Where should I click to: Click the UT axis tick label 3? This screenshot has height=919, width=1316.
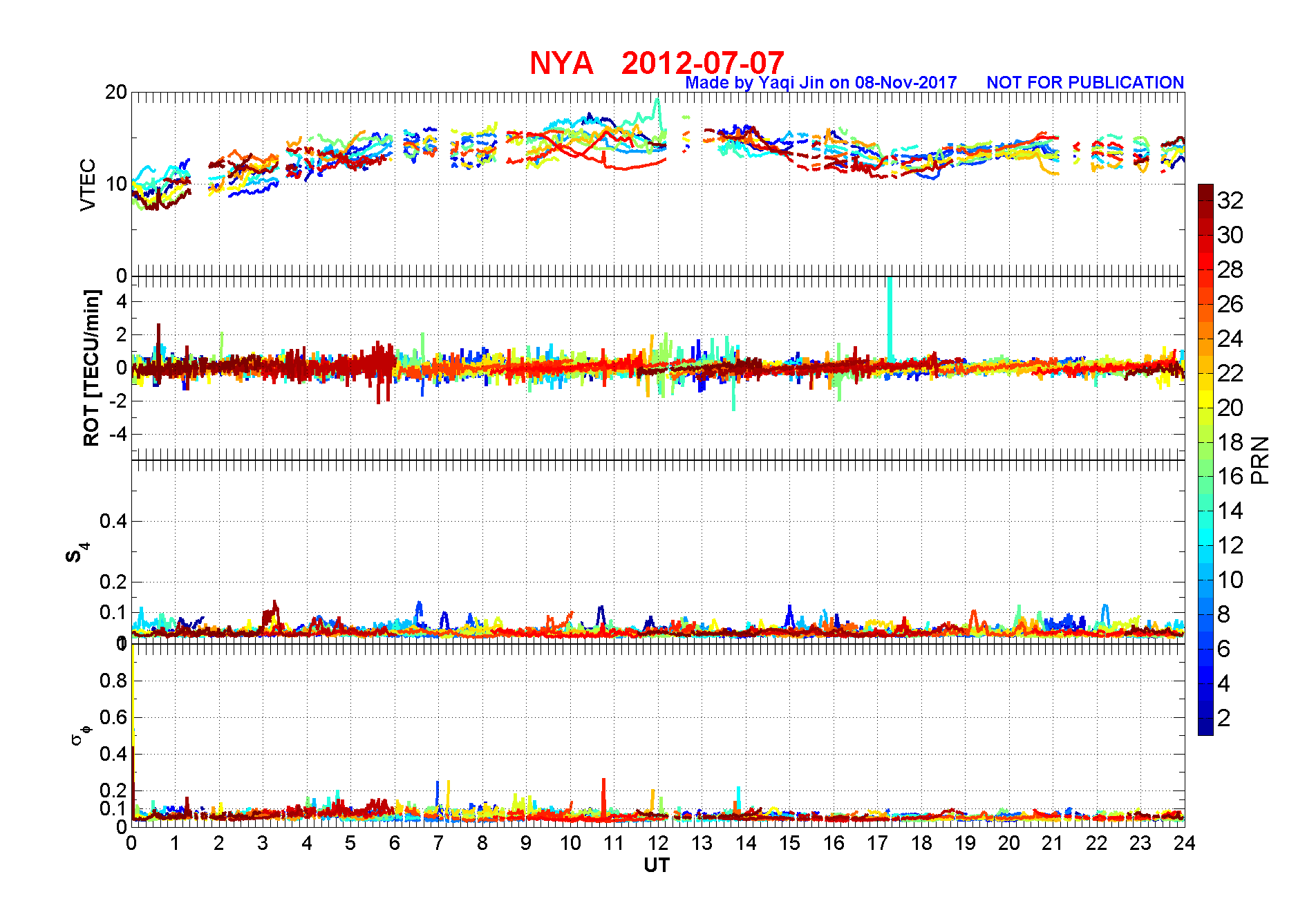pyautogui.click(x=263, y=843)
